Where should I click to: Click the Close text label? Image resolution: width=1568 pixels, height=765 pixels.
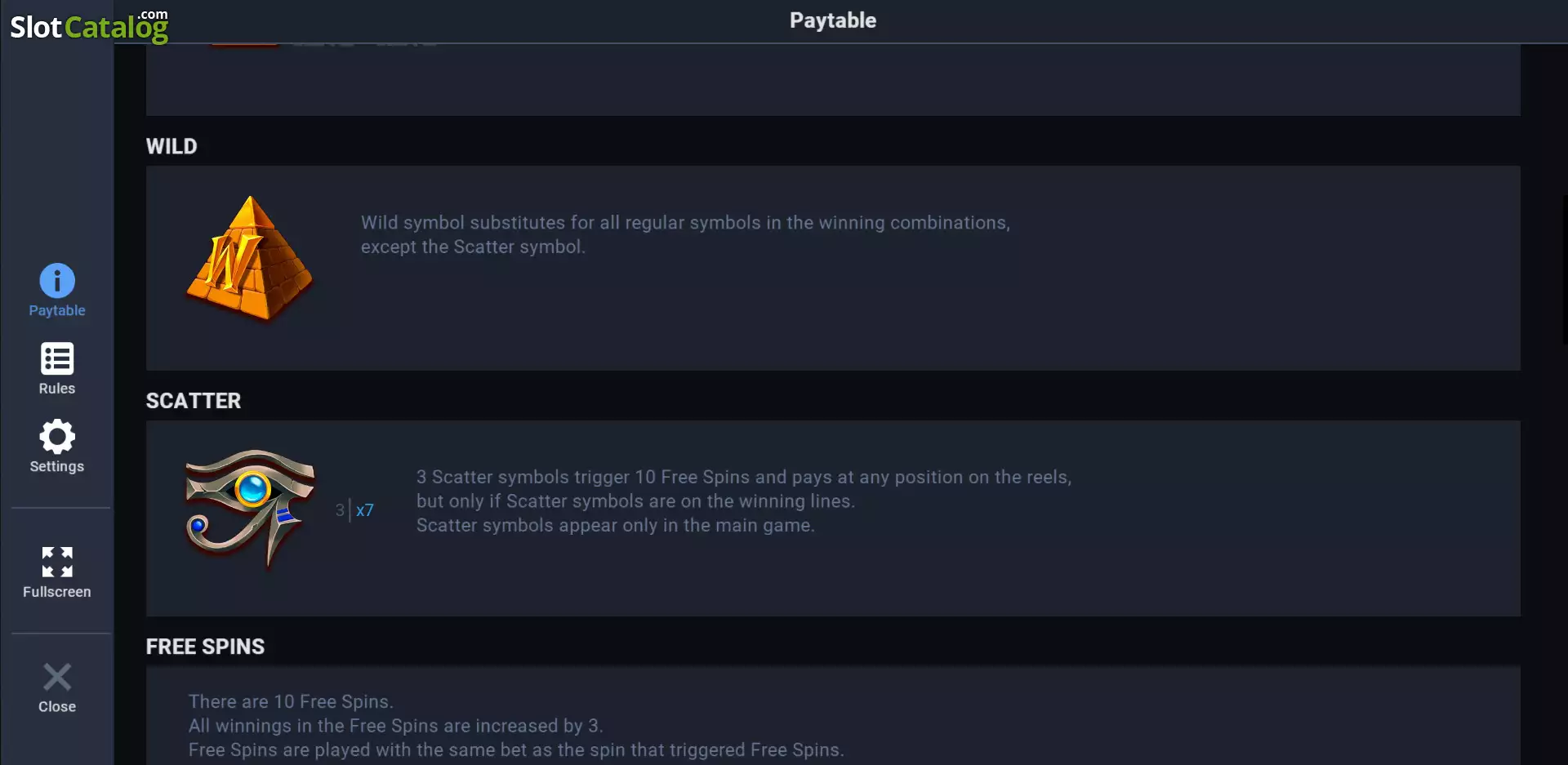click(57, 707)
